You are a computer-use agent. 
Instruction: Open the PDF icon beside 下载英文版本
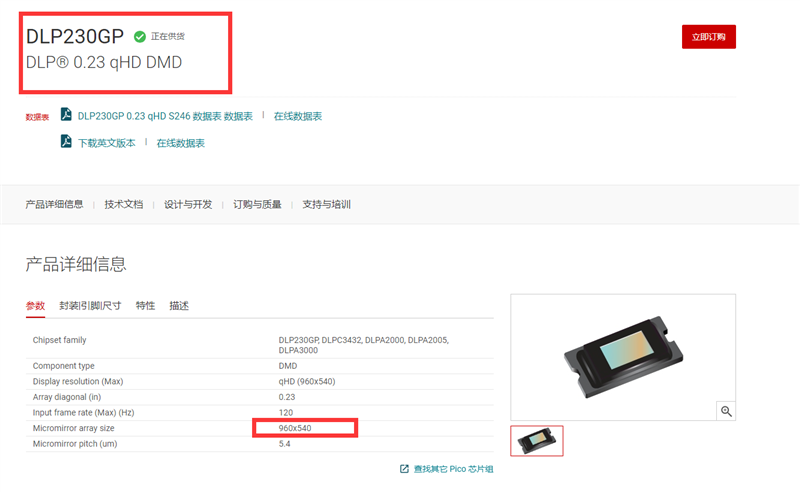(66, 141)
